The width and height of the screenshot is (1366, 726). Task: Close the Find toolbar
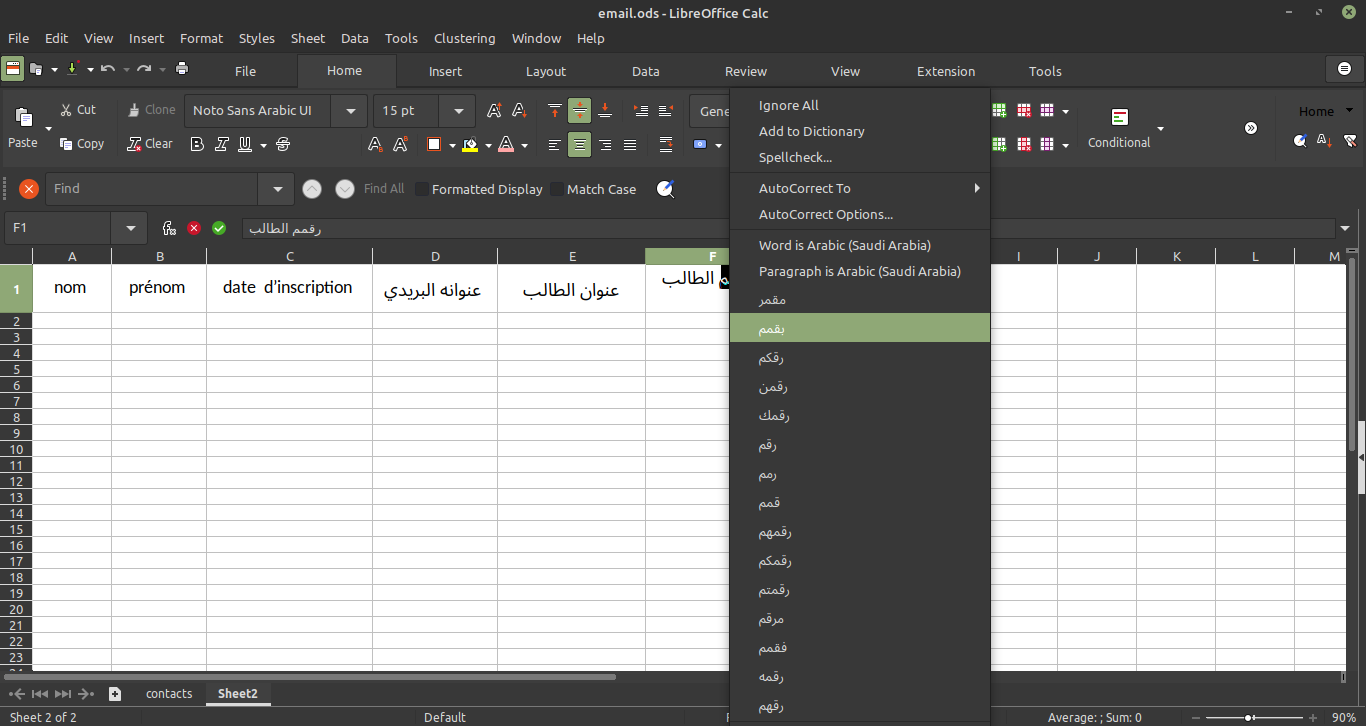tap(29, 189)
